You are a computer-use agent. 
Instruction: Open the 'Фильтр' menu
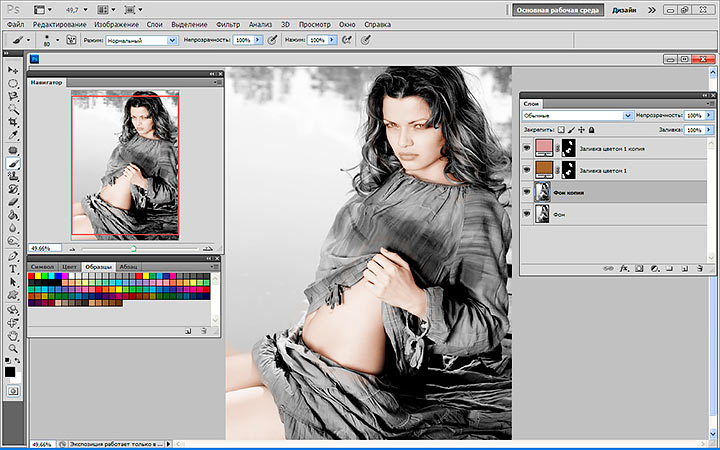pos(228,23)
